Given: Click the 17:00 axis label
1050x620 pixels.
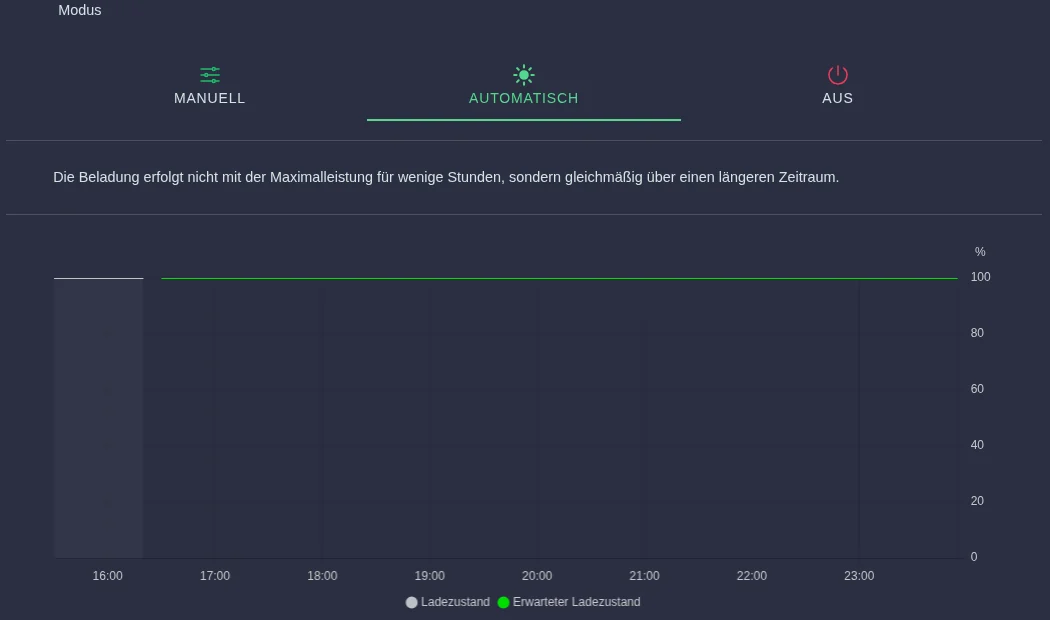Looking at the screenshot, I should [x=215, y=576].
